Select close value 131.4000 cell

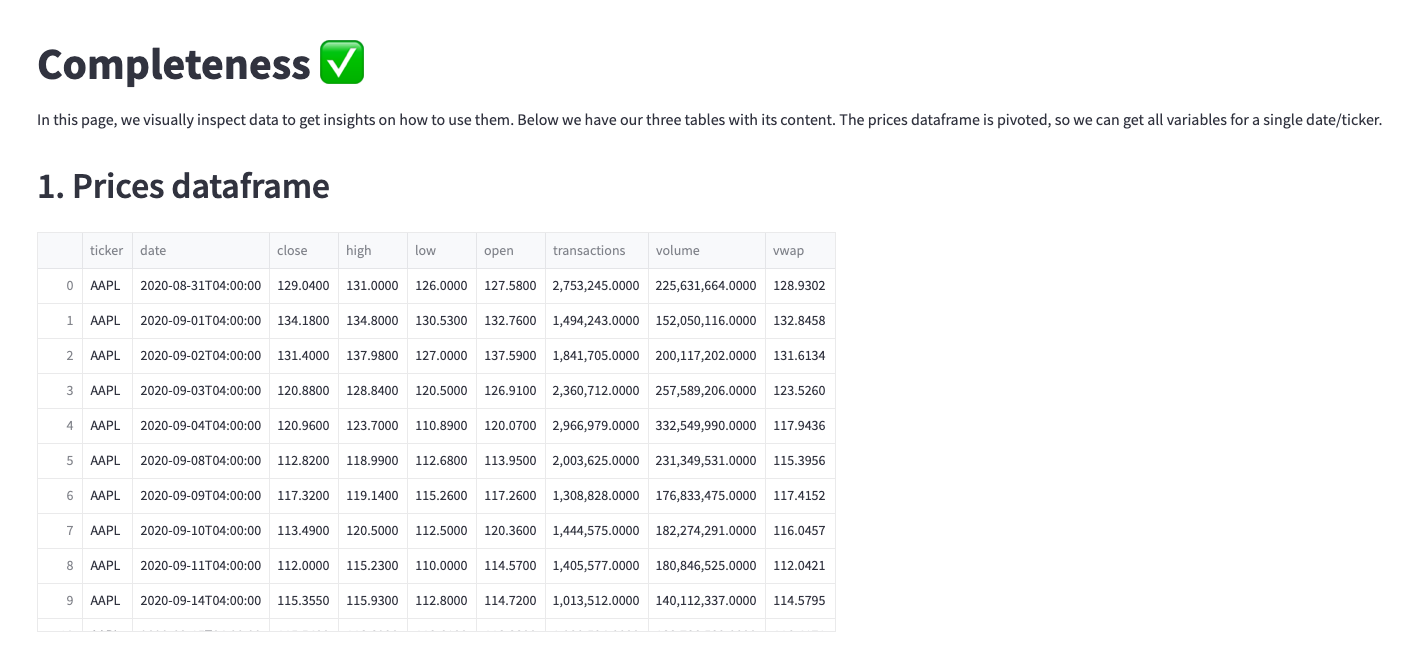coord(304,356)
